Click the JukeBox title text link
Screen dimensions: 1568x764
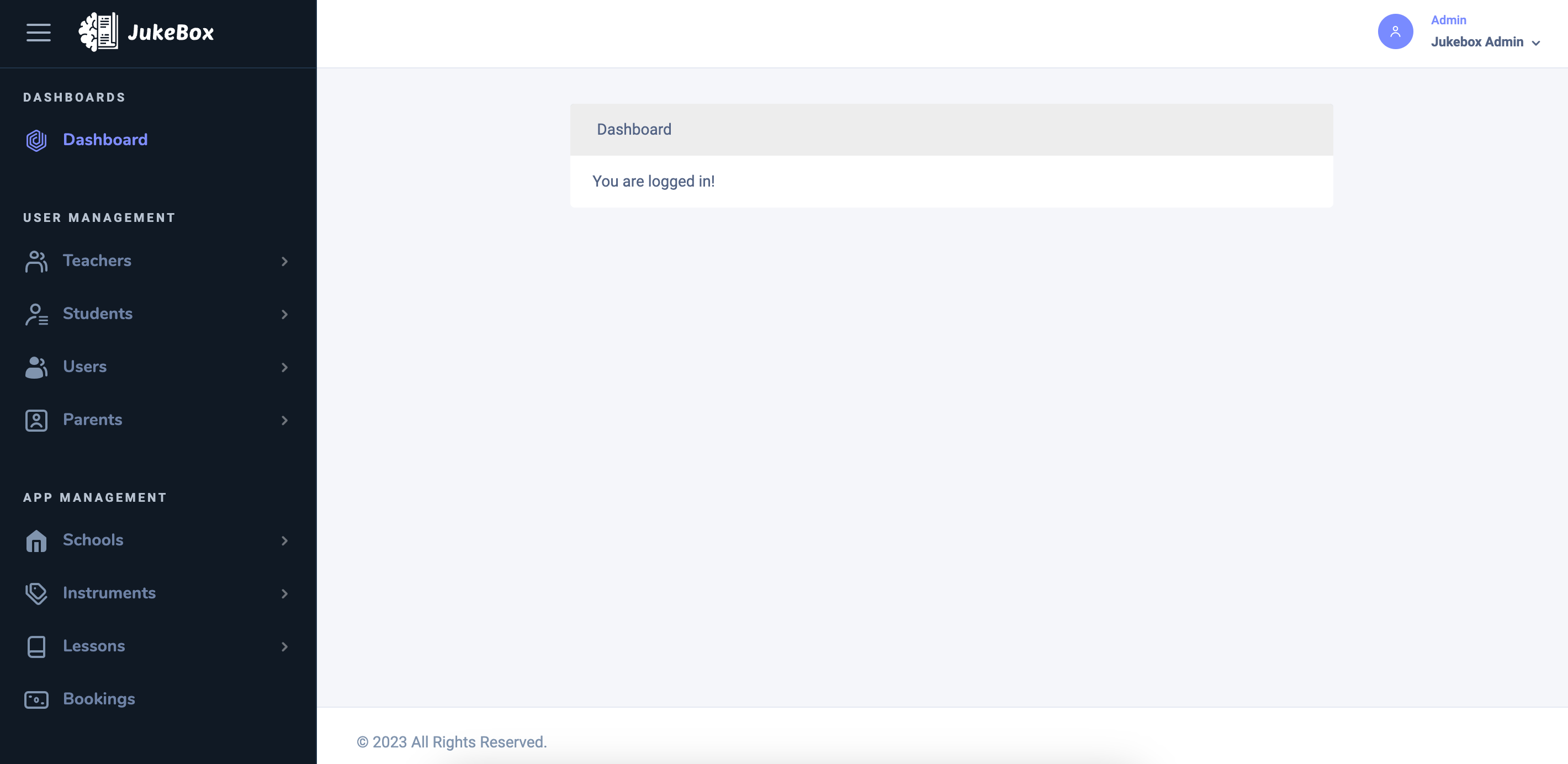171,32
